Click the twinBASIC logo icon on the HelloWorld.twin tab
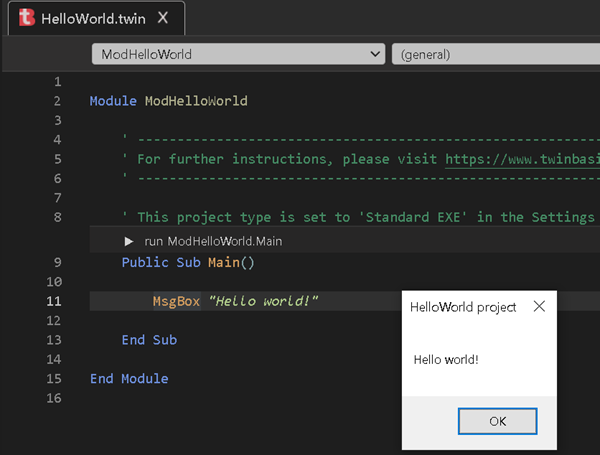 [x=27, y=18]
